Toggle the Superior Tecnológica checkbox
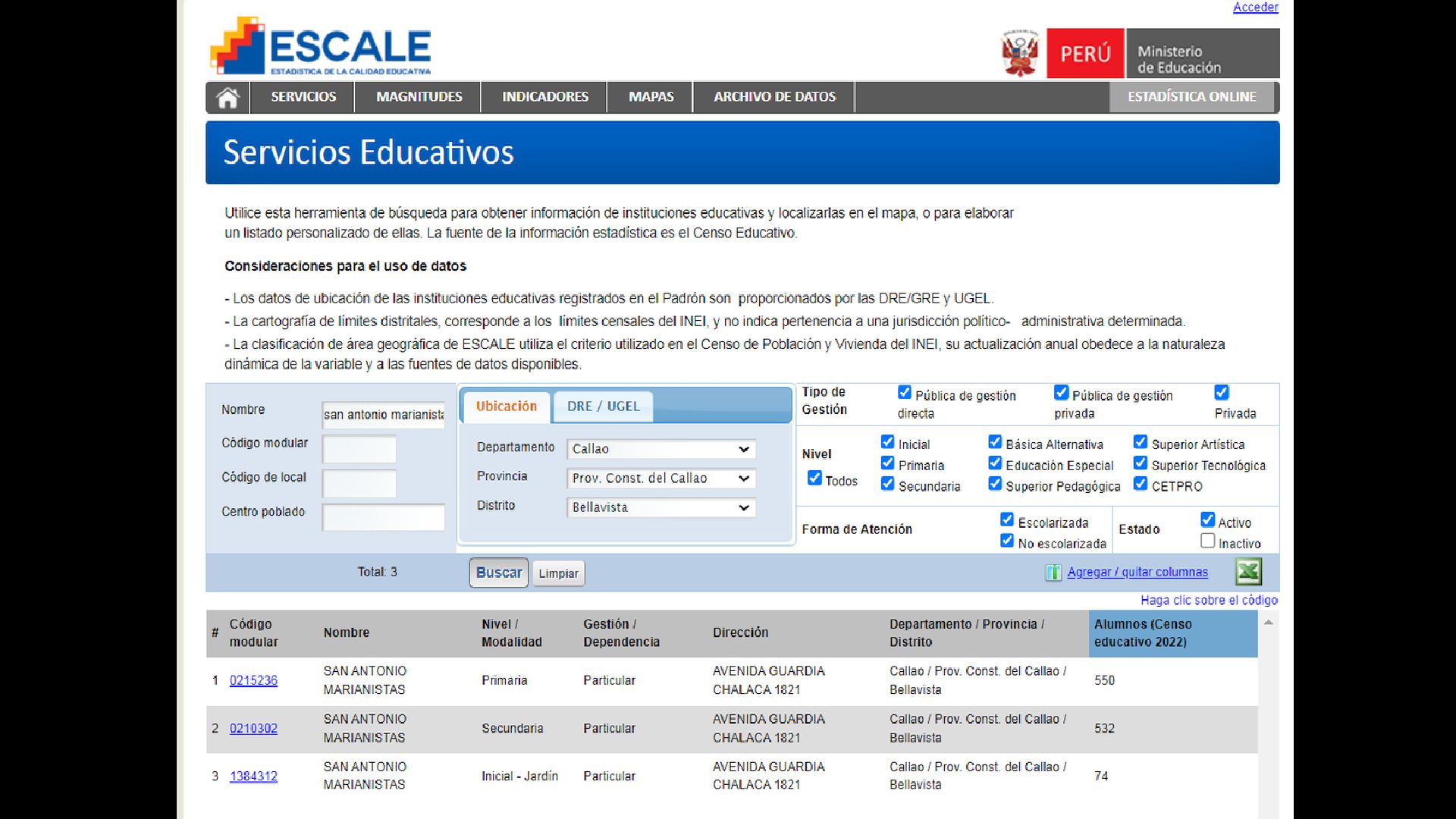This screenshot has width=1456, height=819. 1140,463
